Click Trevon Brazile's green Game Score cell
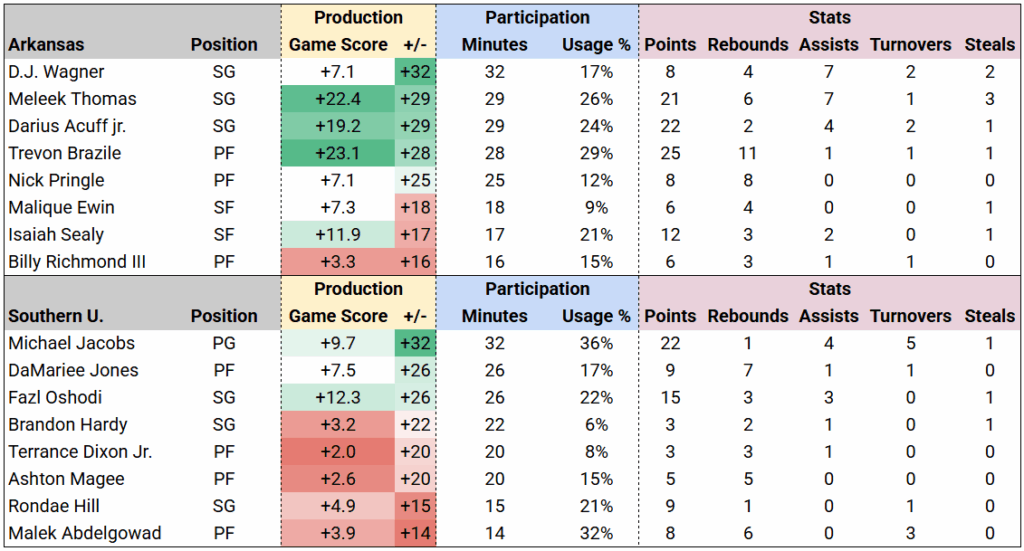 338,153
